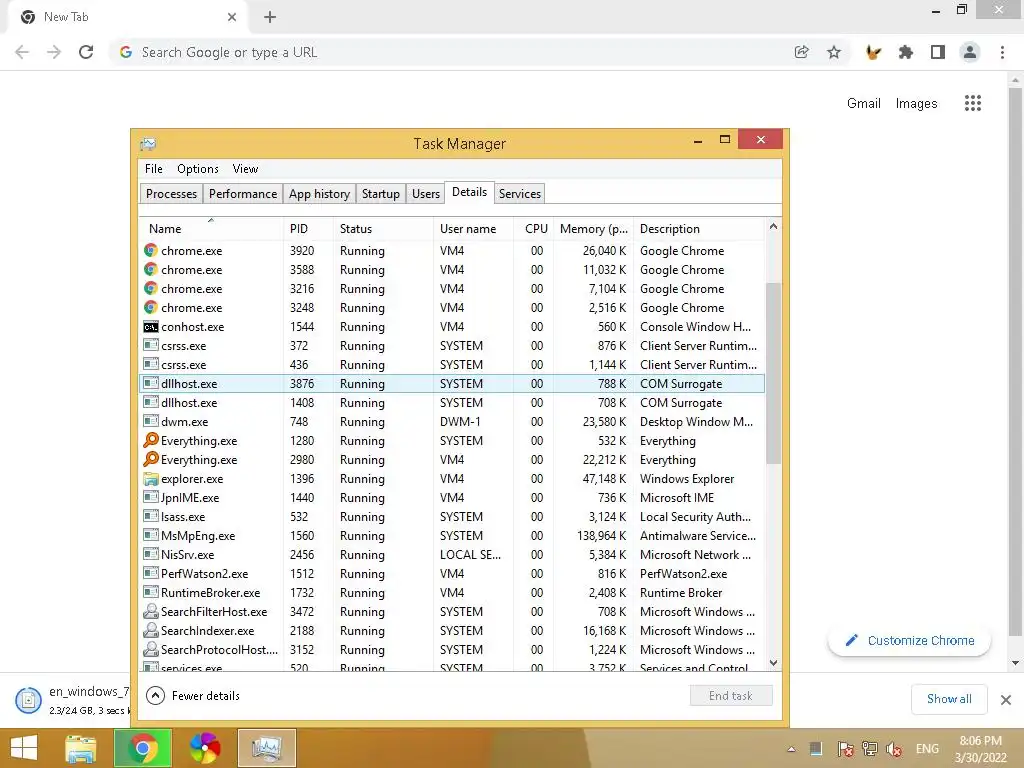Image resolution: width=1024 pixels, height=768 pixels.
Task: Open the Options menu in Task Manager
Action: [198, 168]
